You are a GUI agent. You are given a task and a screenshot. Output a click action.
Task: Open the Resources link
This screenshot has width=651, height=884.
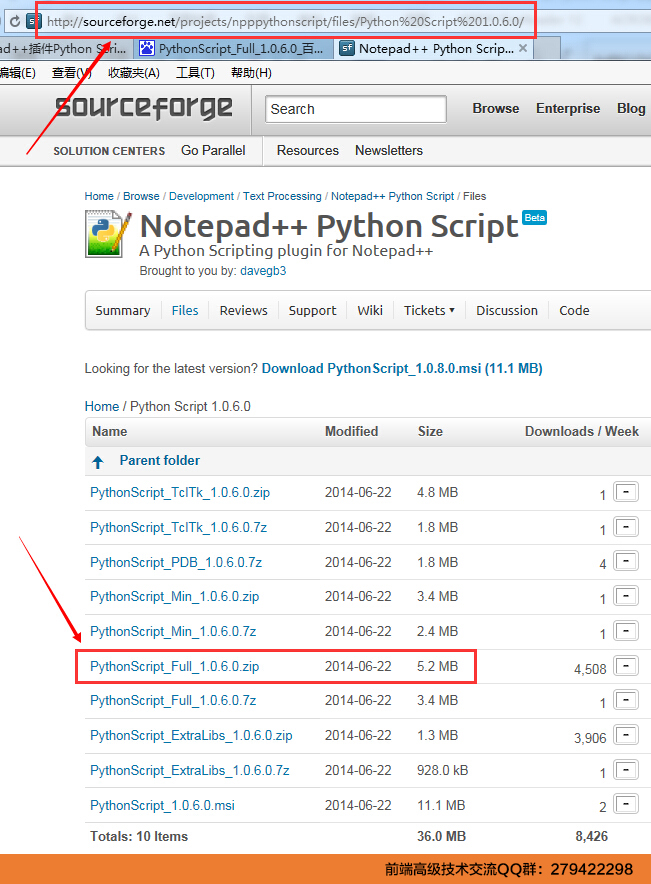308,151
